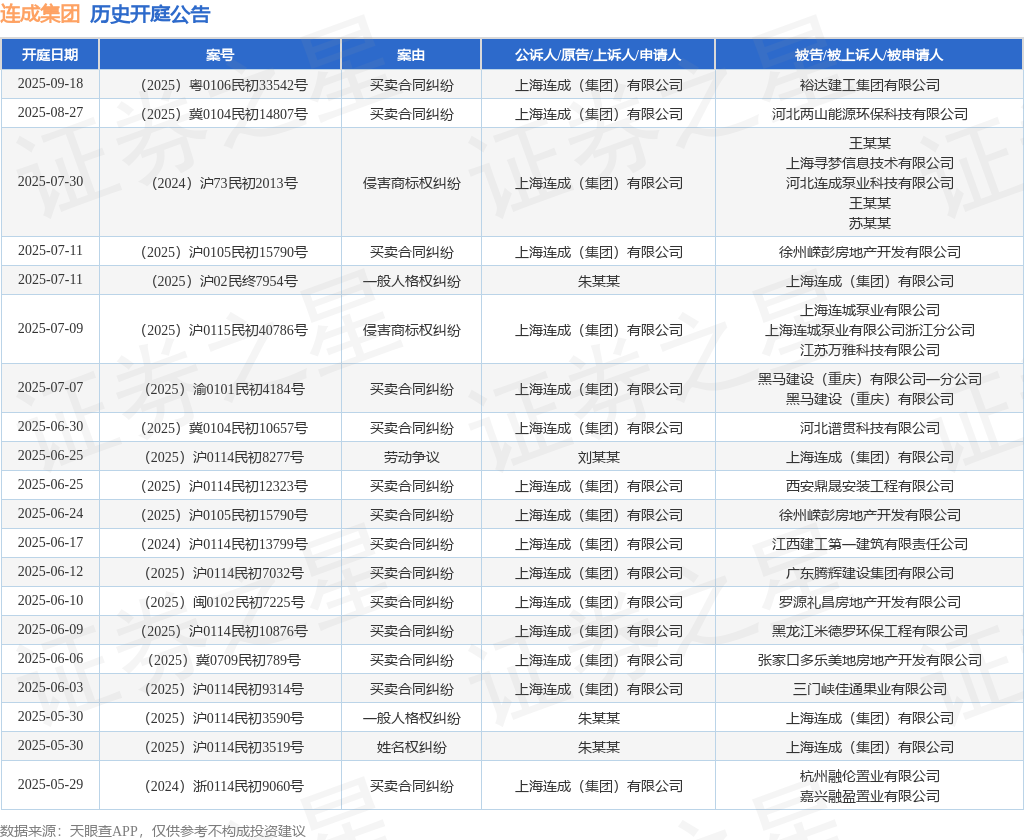1024x840 pixels.
Task: Click 江苏万雅科技有限公司 defendant entry
Action: (870, 351)
